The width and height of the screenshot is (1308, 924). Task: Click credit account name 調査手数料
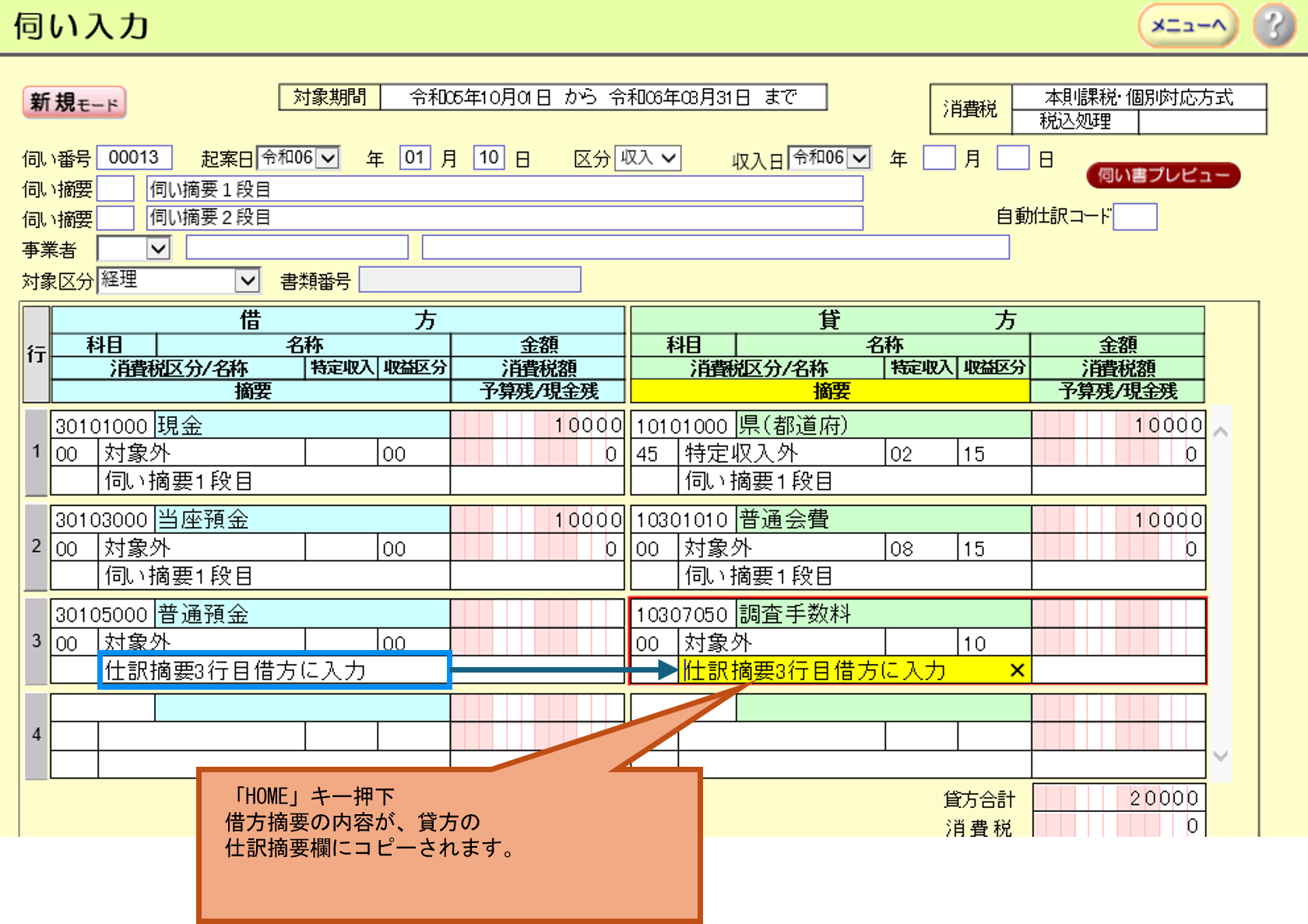[884, 614]
